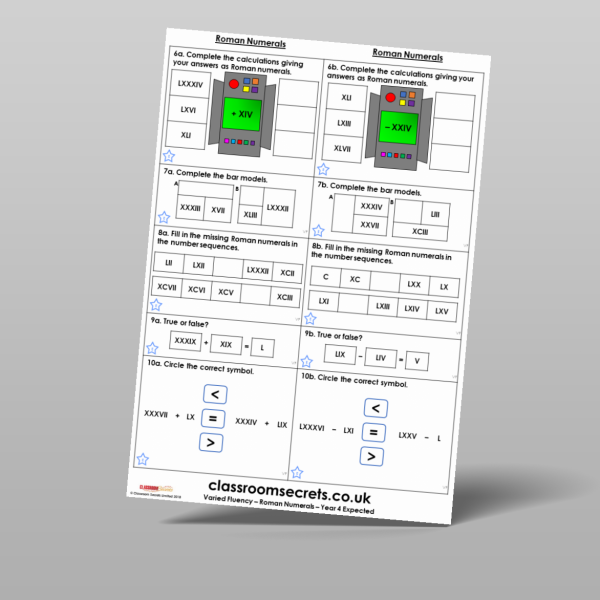Click the star icon beside question 6a
Image resolution: width=600 pixels, height=600 pixels.
[x=167, y=157]
